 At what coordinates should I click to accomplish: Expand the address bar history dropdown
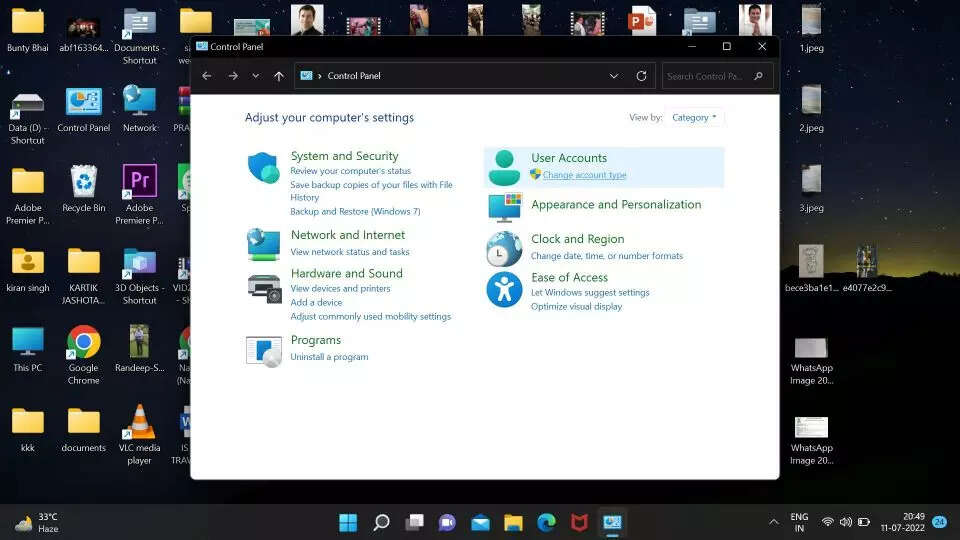click(x=613, y=76)
